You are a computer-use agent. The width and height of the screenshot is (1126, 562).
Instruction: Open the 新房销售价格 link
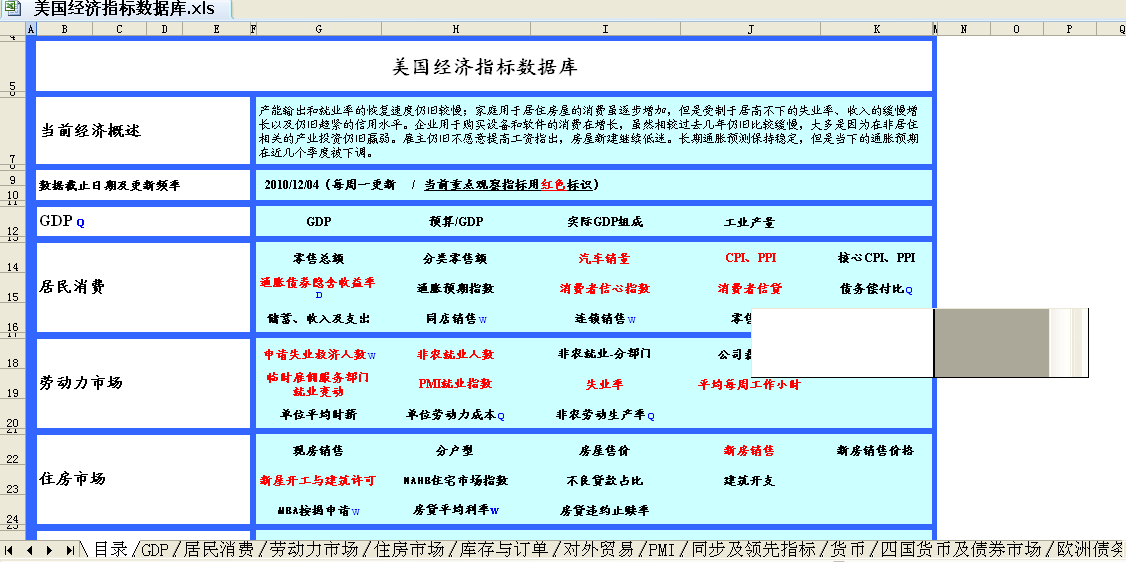click(x=876, y=451)
